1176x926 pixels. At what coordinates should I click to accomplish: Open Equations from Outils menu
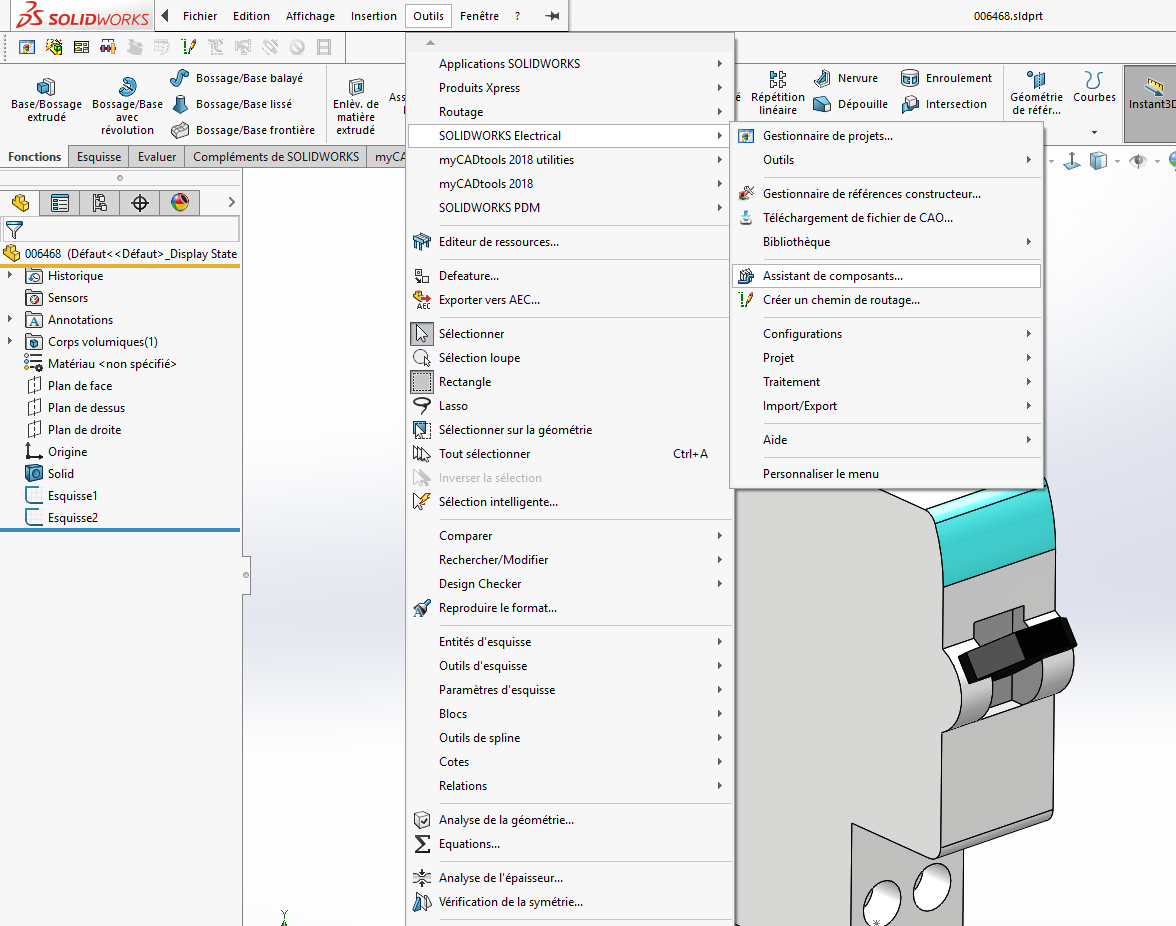tap(570, 844)
